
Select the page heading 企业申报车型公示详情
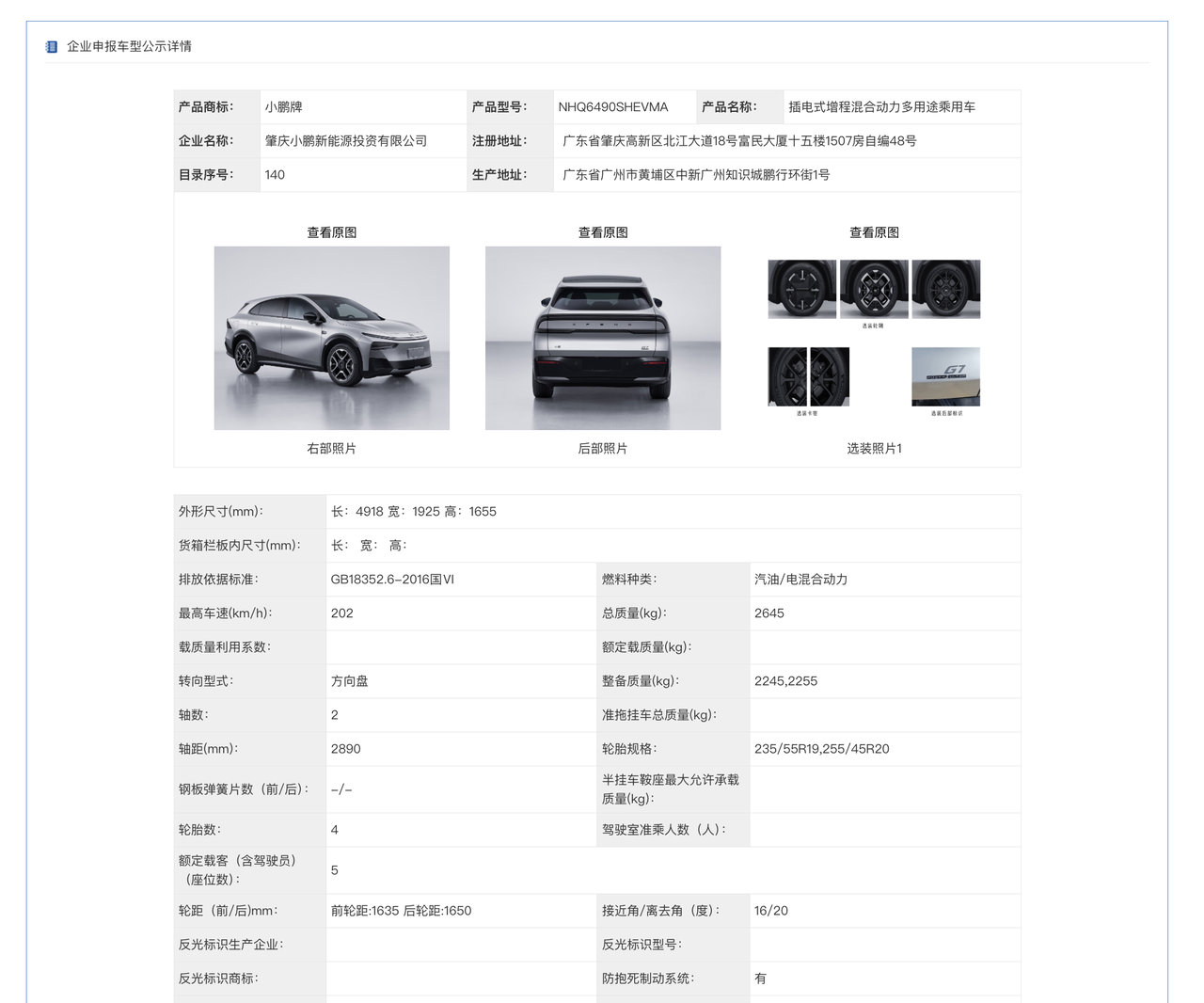point(129,46)
